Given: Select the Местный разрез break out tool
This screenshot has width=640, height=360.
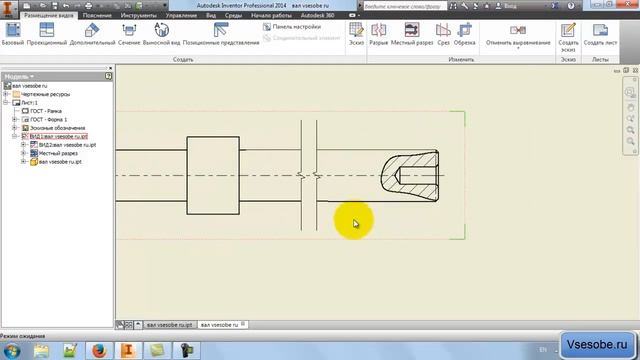Looking at the screenshot, I should click(412, 34).
